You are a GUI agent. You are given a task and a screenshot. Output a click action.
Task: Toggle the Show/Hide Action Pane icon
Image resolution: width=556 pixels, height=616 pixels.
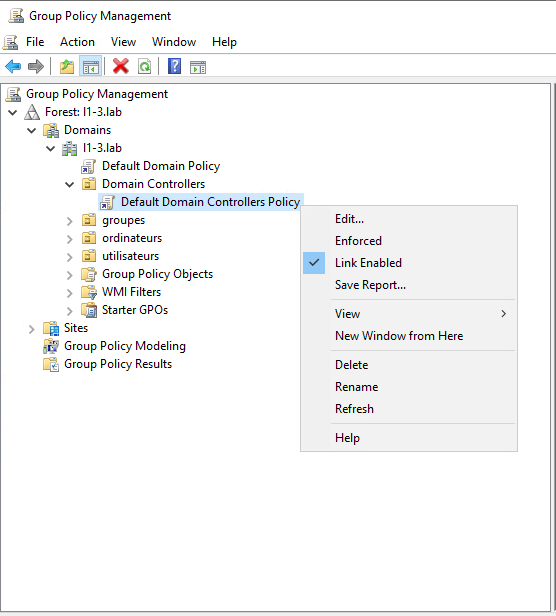198,67
